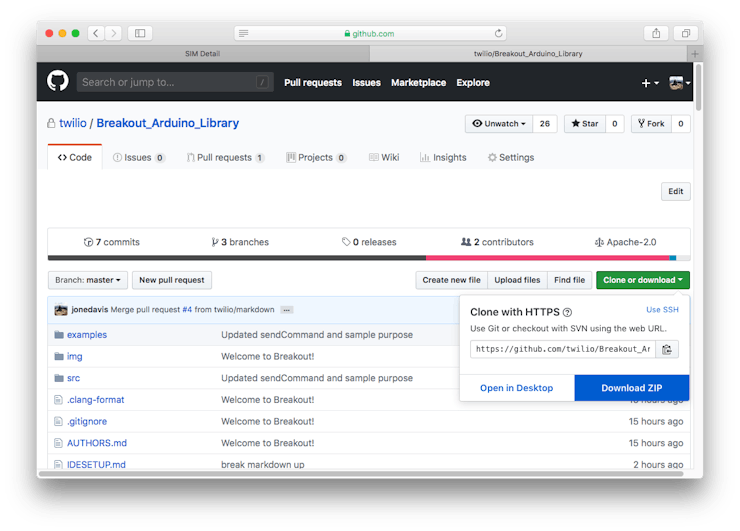Click the img folder icon

coord(59,356)
